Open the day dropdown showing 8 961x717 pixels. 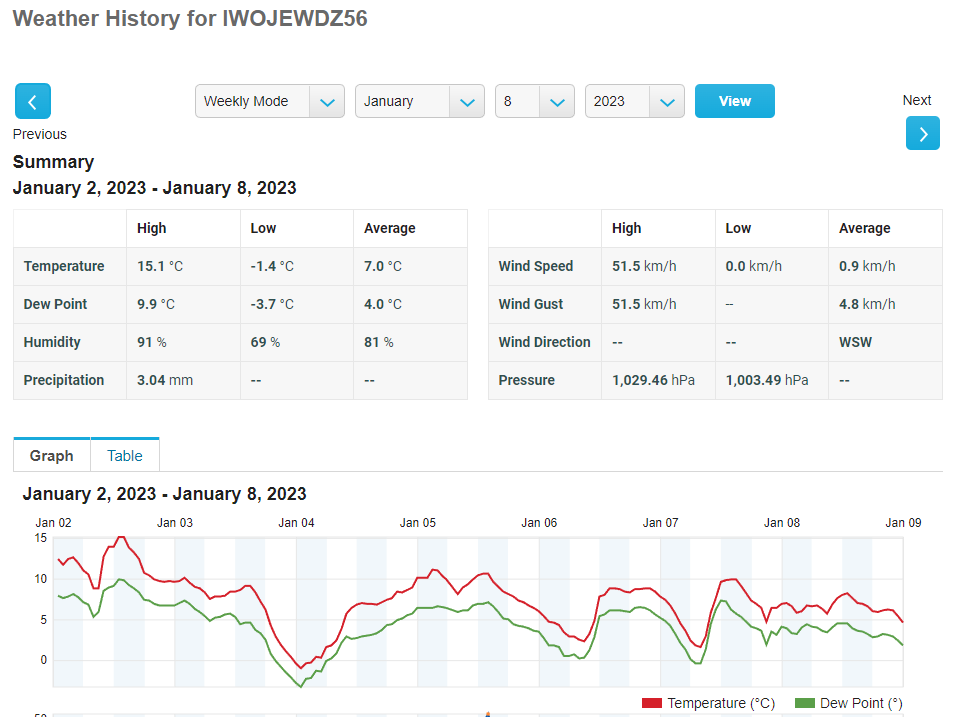(534, 101)
